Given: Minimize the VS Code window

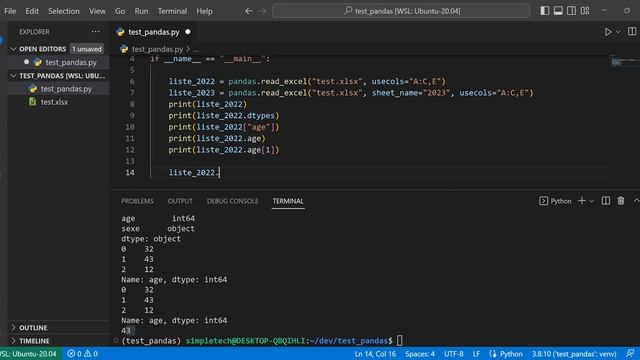Looking at the screenshot, I should 604,11.
